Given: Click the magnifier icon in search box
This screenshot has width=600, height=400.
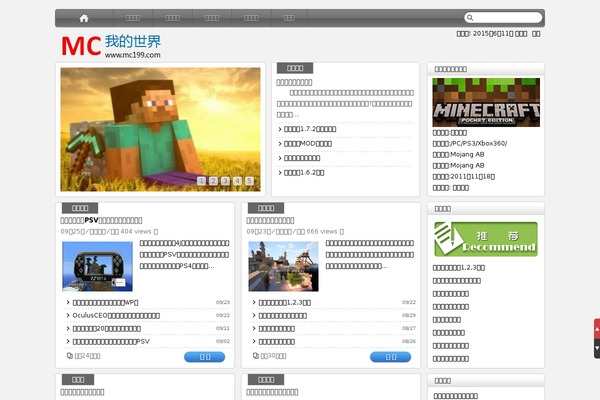Looking at the screenshot, I should (x=470, y=18).
